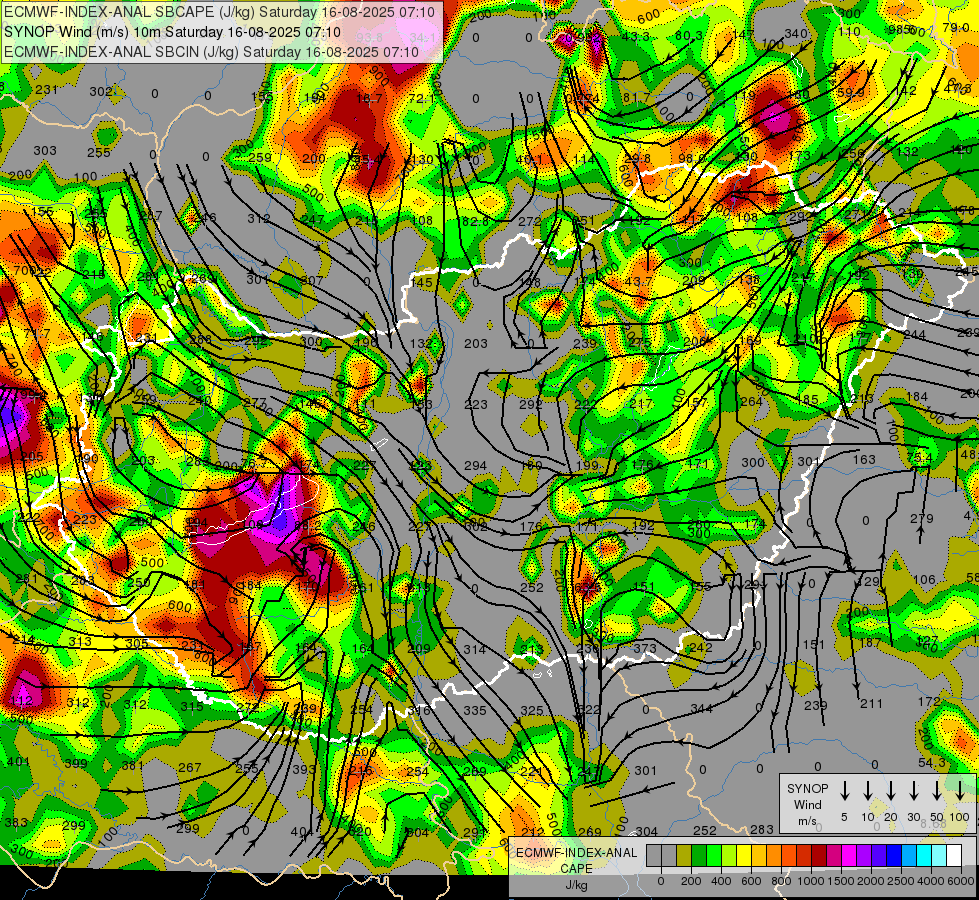Pick the dark red swatch in CAPE legend
Screen dimensions: 979x900
click(820, 855)
